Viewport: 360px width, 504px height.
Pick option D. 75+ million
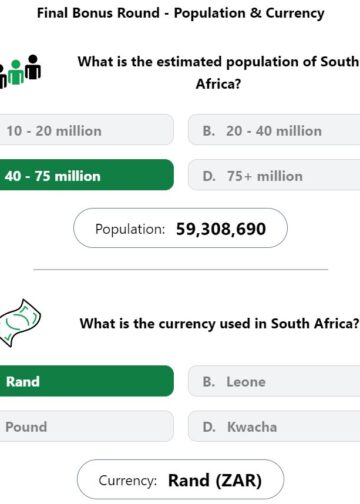point(274,175)
